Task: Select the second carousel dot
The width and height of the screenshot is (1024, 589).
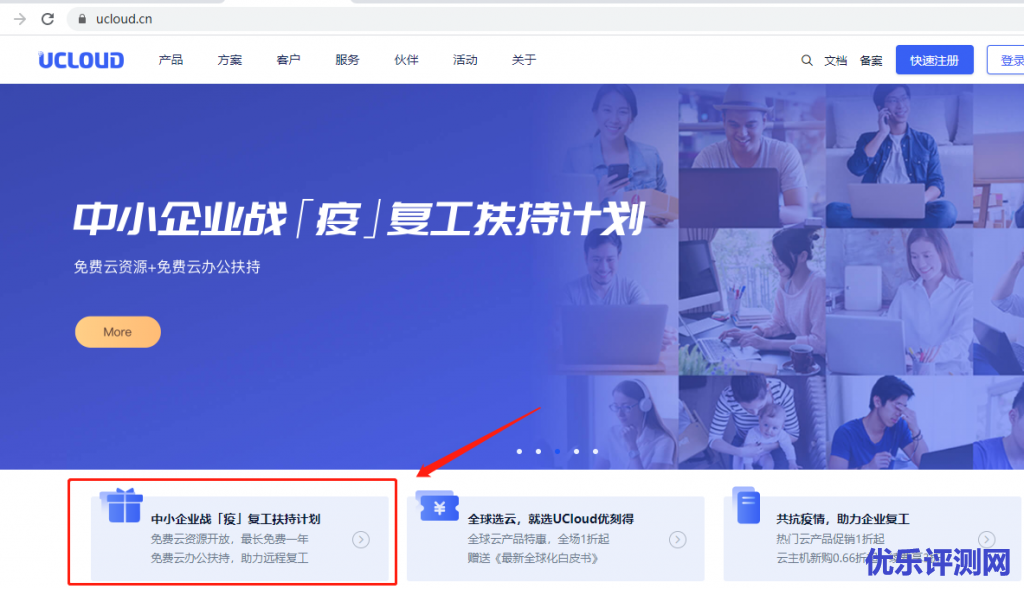Action: click(538, 451)
